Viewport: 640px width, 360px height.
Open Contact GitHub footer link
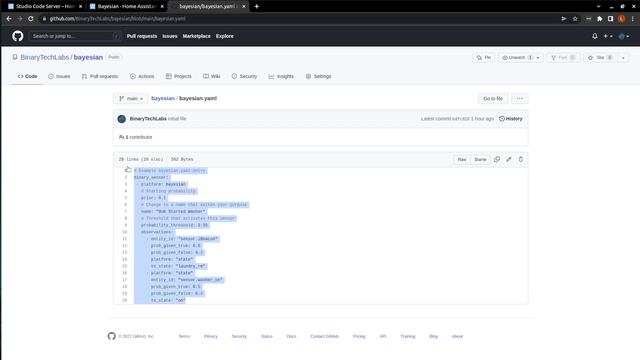[x=324, y=336]
